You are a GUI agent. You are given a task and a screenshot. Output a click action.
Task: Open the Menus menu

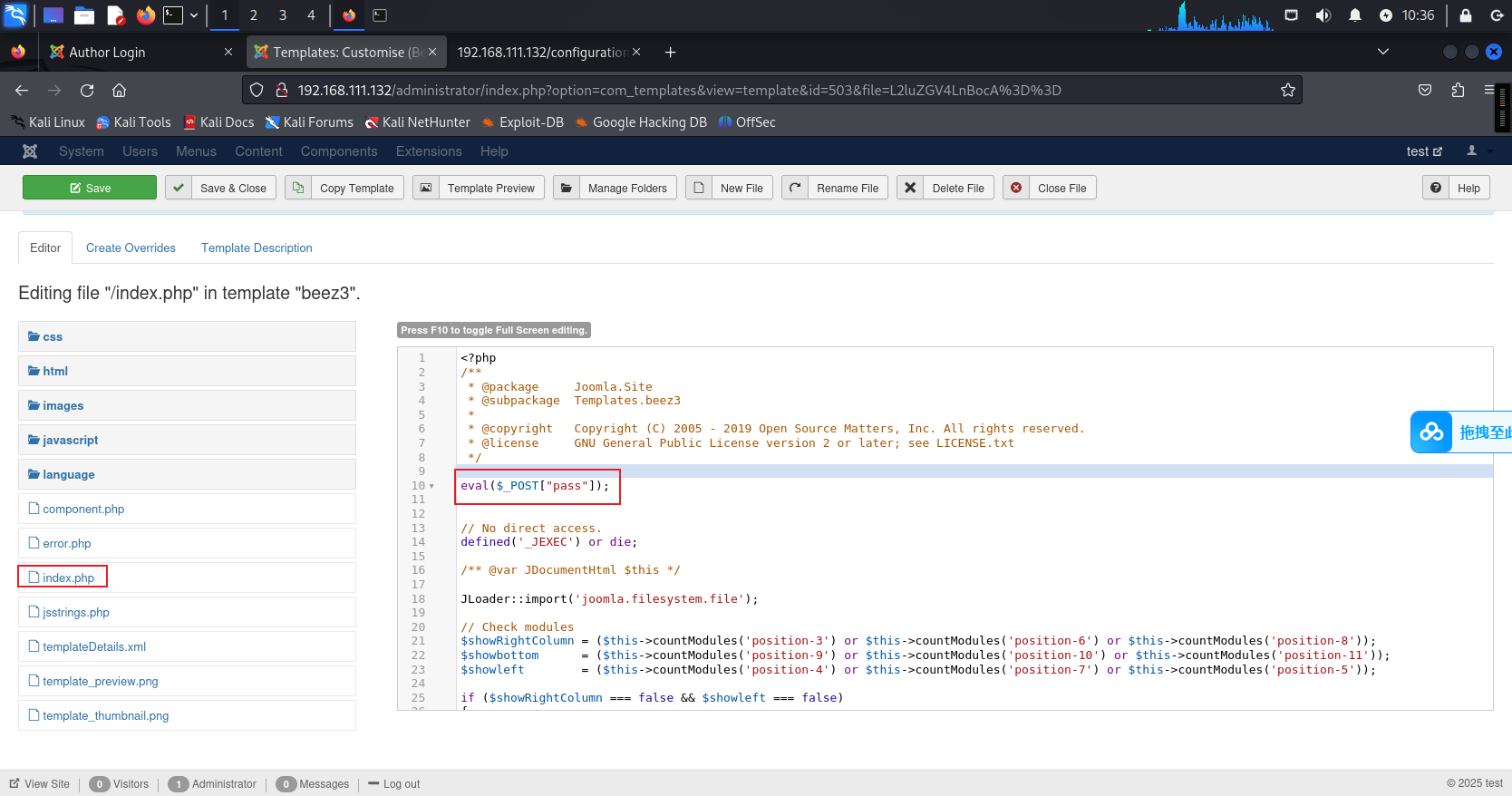pyautogui.click(x=196, y=151)
